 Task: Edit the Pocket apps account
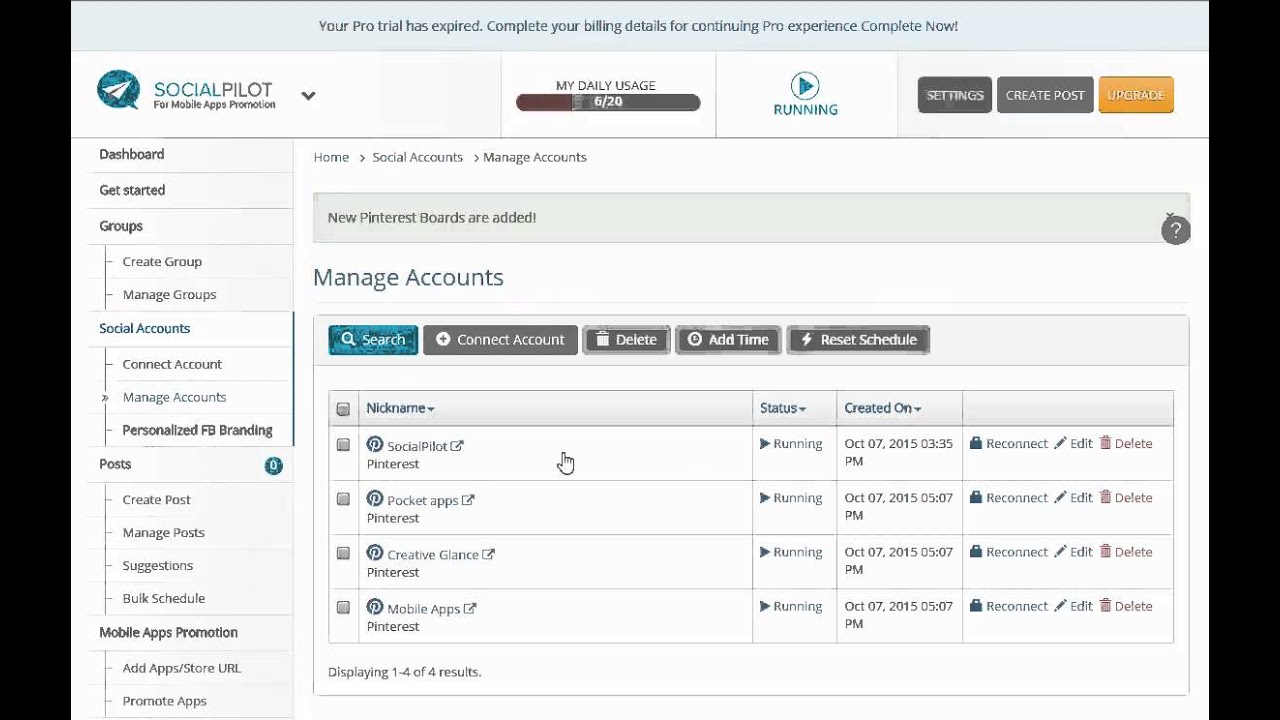pyautogui.click(x=1073, y=497)
